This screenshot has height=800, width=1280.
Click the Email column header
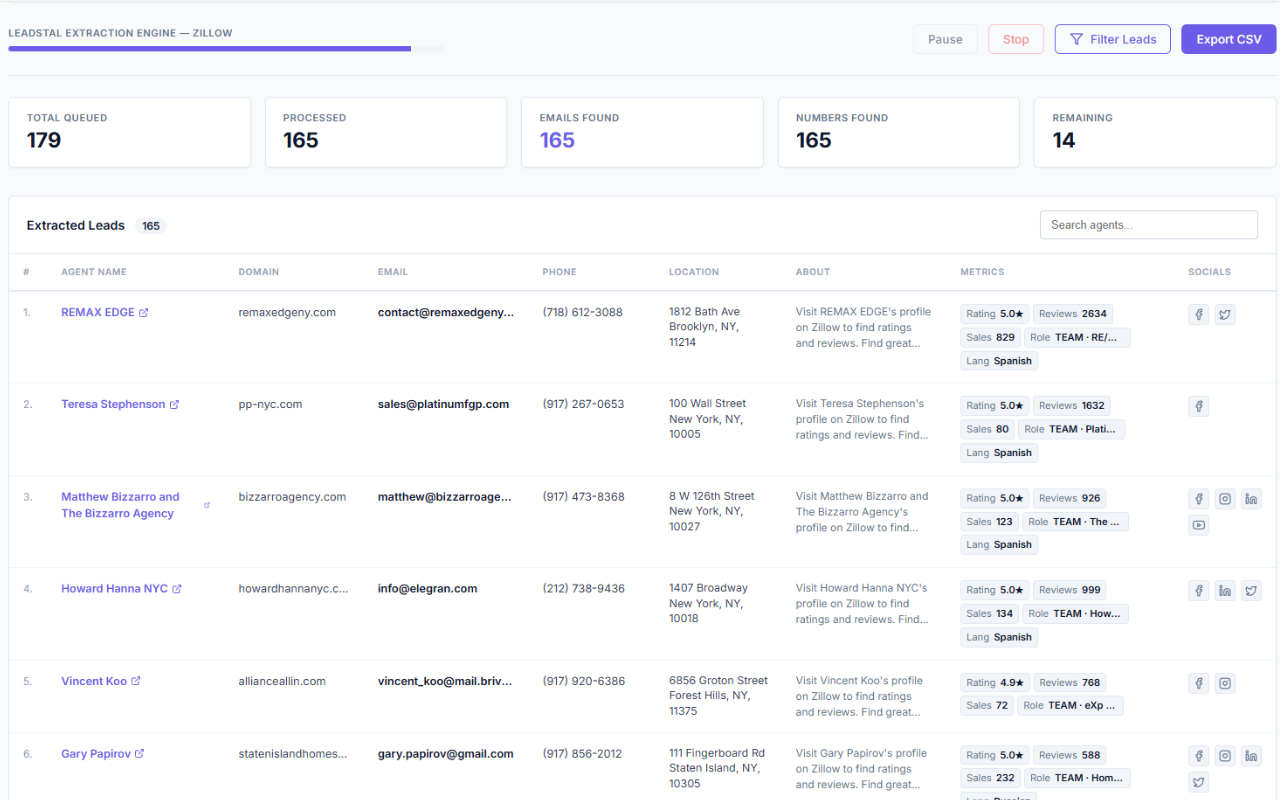pos(393,272)
